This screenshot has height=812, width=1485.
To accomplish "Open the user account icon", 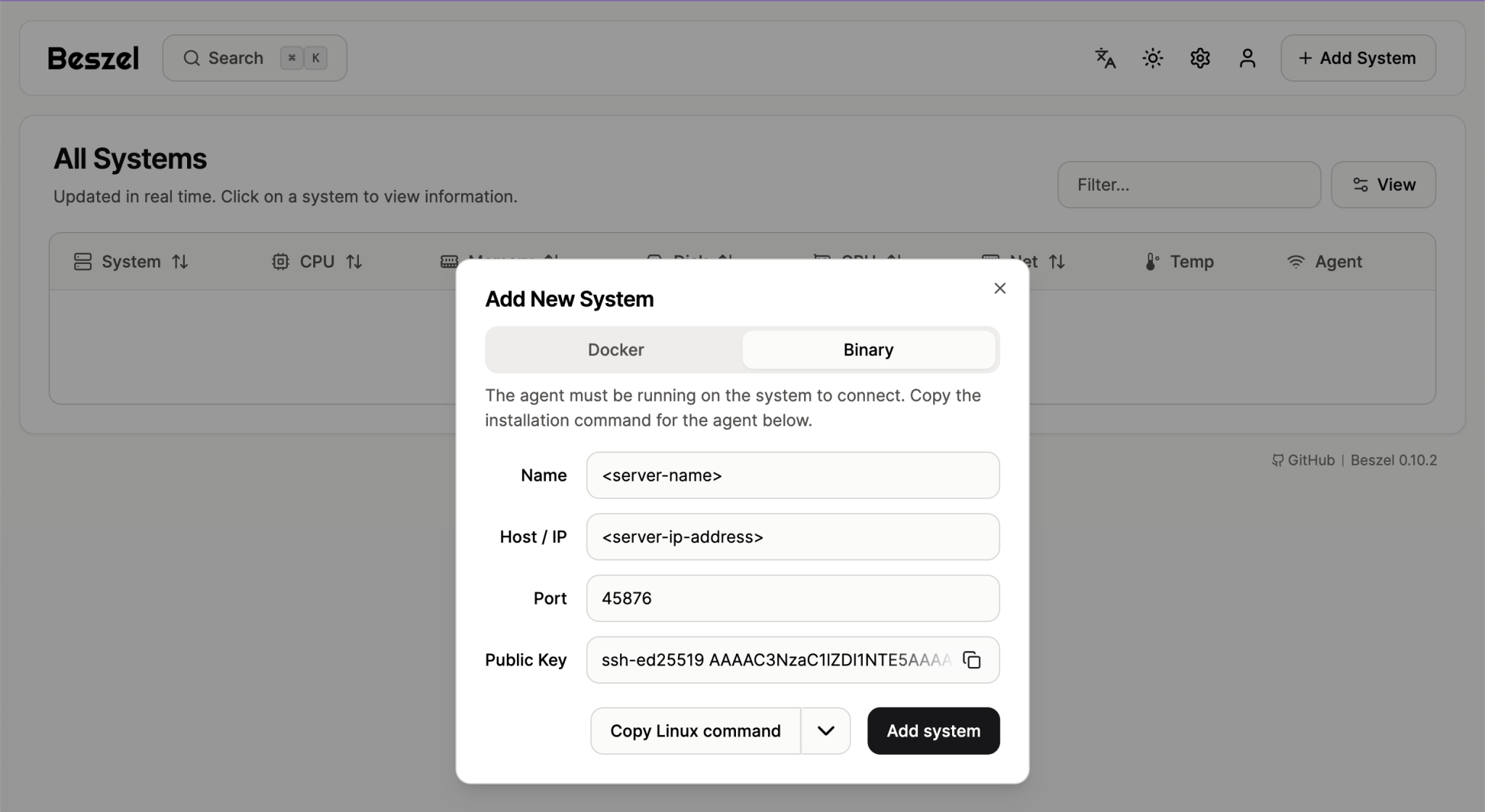I will click(x=1247, y=58).
